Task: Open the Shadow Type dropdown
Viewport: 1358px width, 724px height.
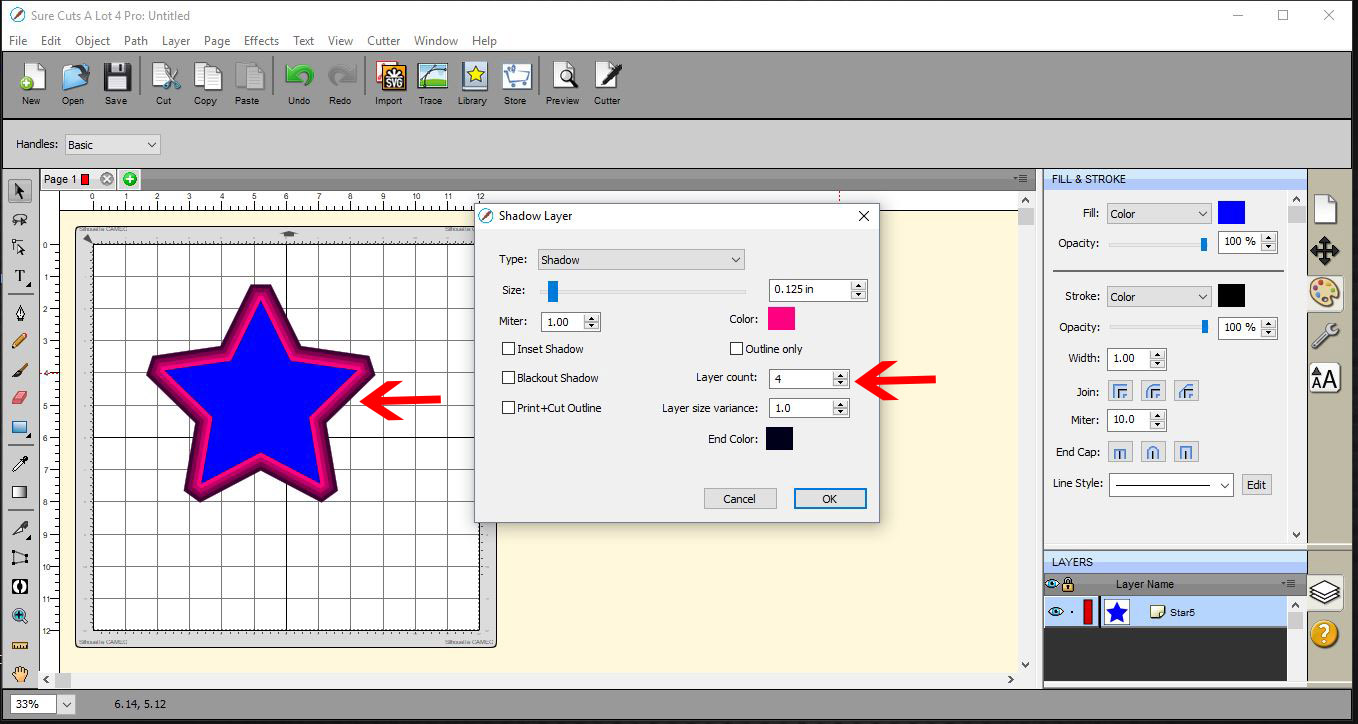Action: pos(640,259)
